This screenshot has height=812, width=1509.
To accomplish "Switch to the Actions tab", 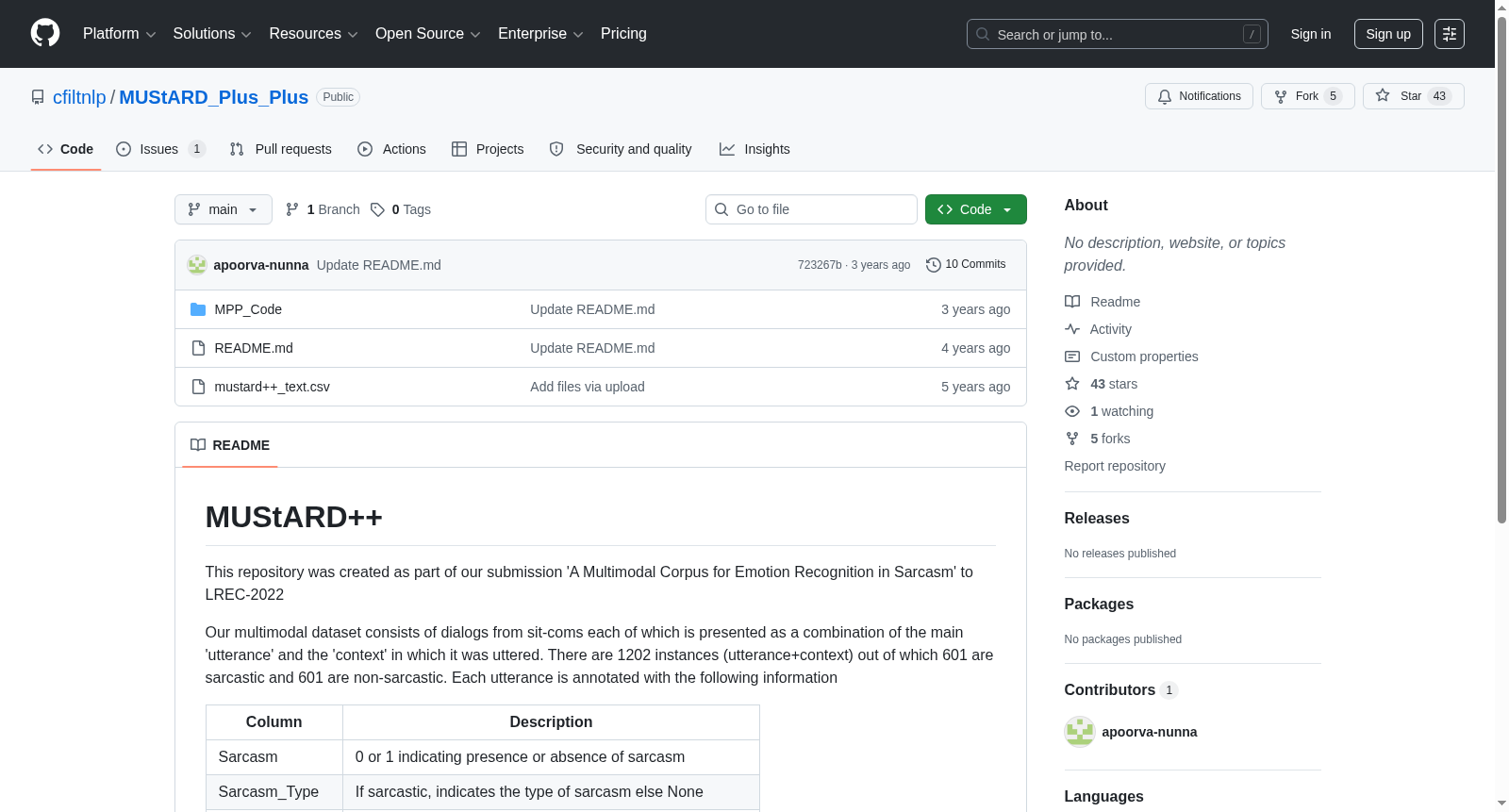I will [392, 149].
